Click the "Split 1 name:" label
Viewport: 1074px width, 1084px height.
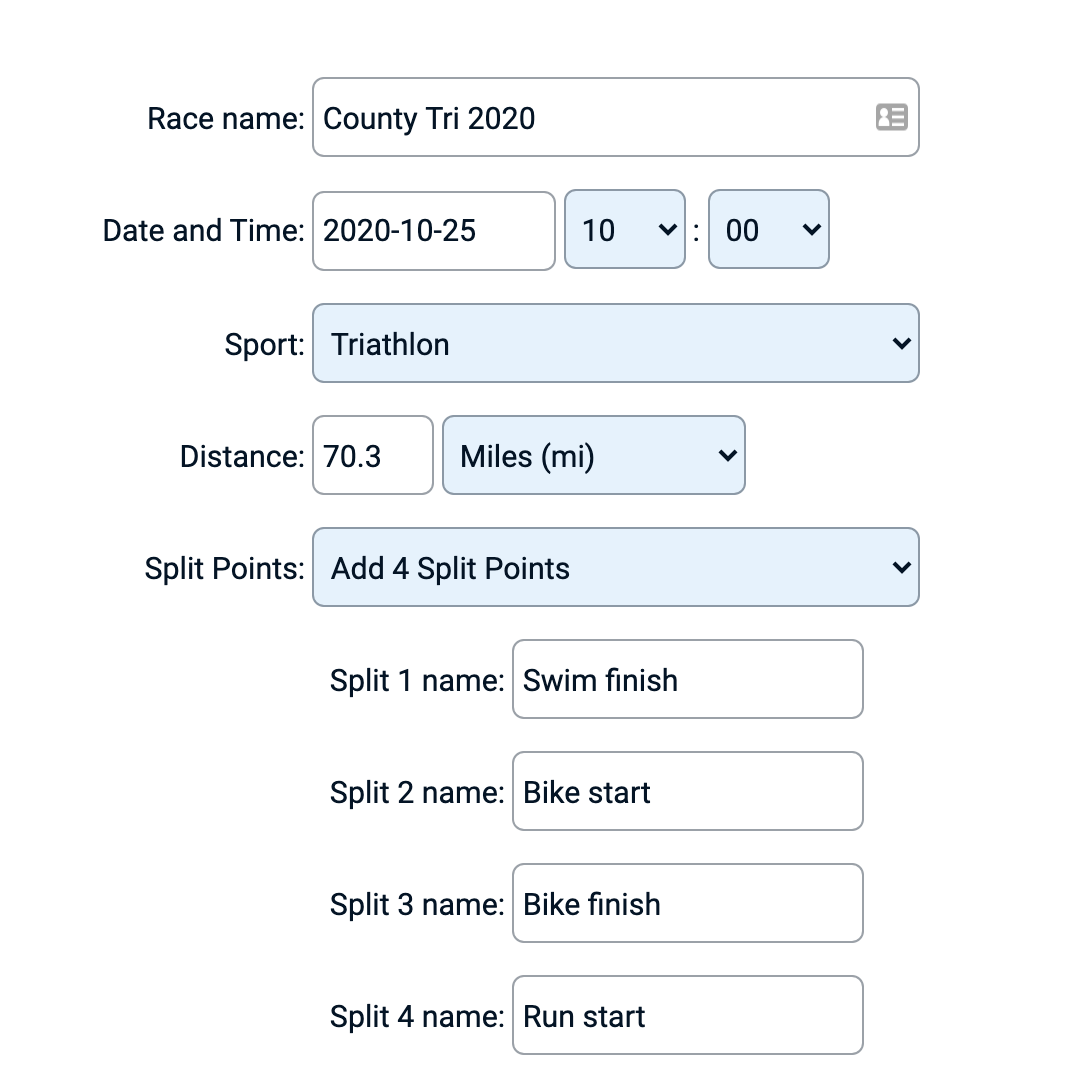tap(417, 681)
